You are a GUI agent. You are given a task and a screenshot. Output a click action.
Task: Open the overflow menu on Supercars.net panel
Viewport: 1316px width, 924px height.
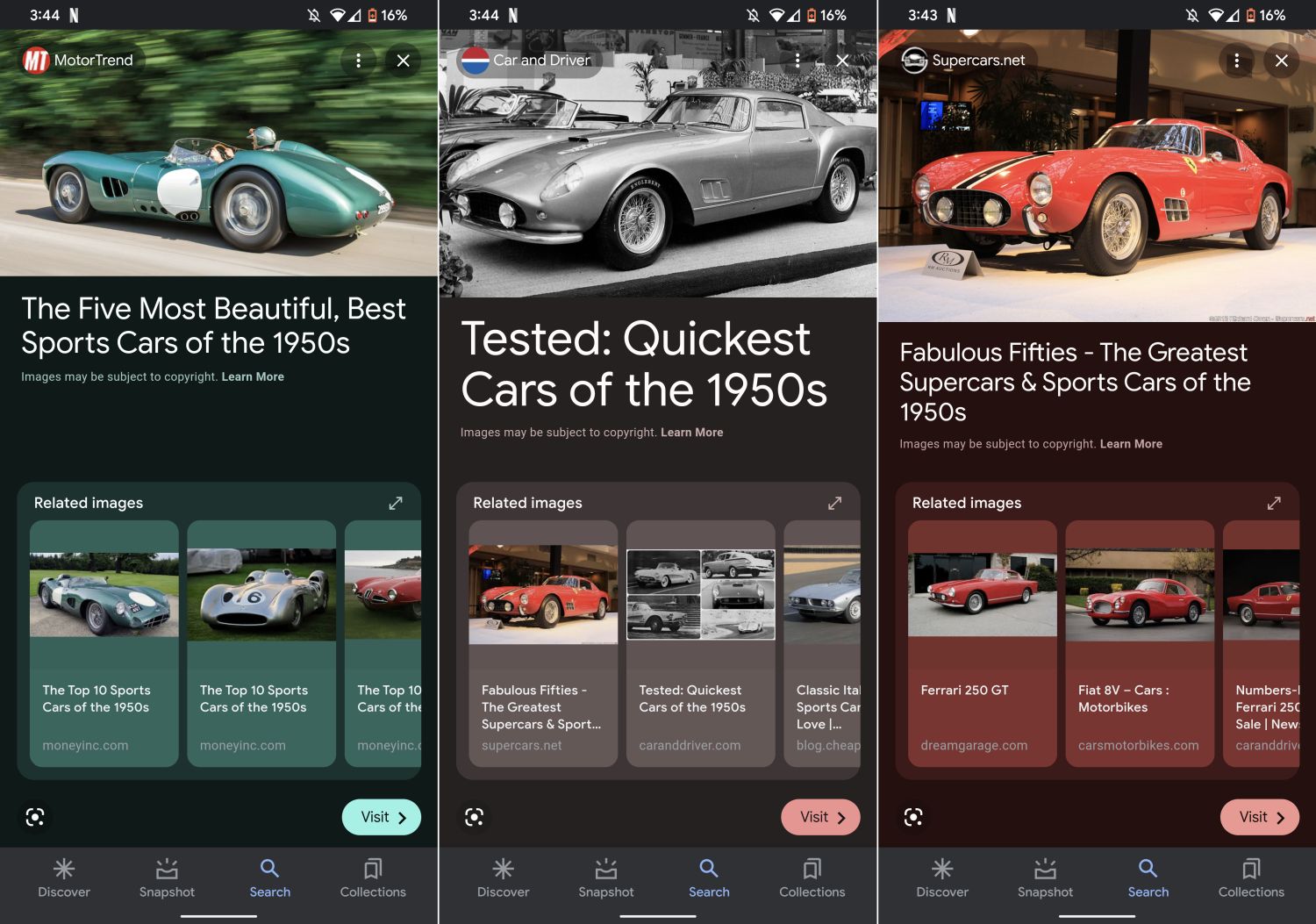coord(1236,61)
